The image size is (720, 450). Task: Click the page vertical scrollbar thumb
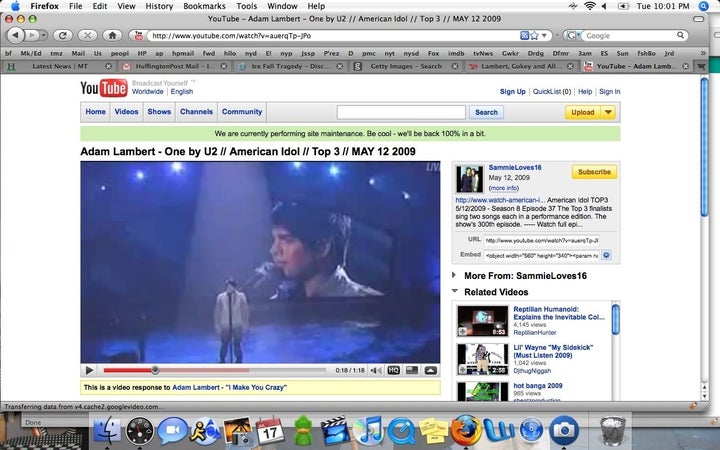click(x=704, y=147)
